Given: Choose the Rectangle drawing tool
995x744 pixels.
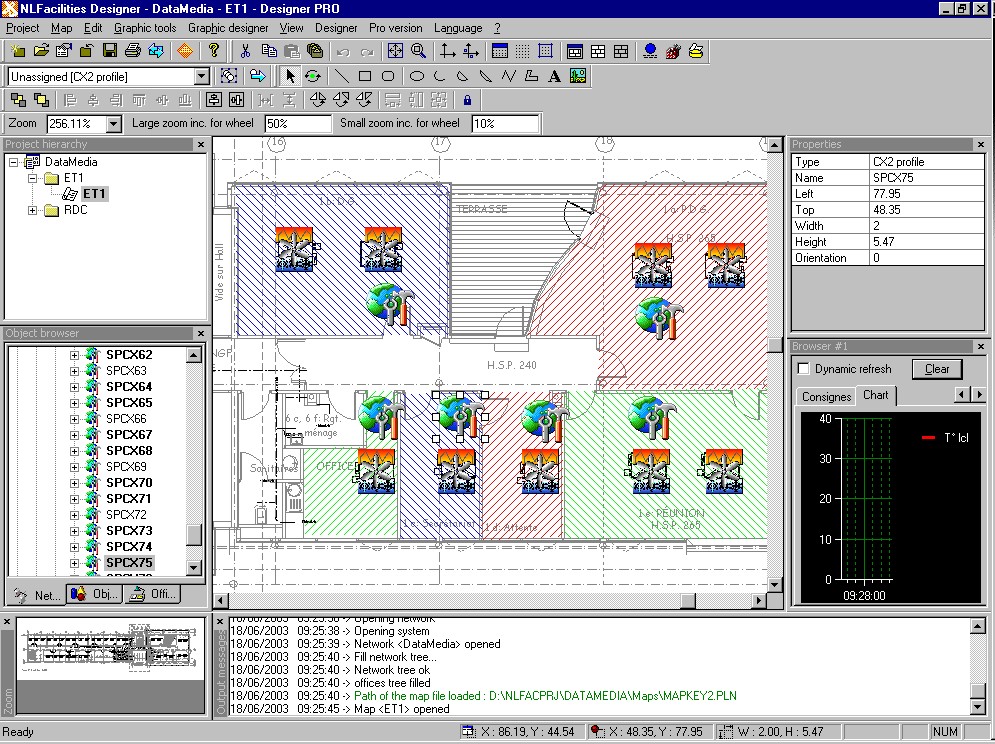Looking at the screenshot, I should [x=365, y=76].
